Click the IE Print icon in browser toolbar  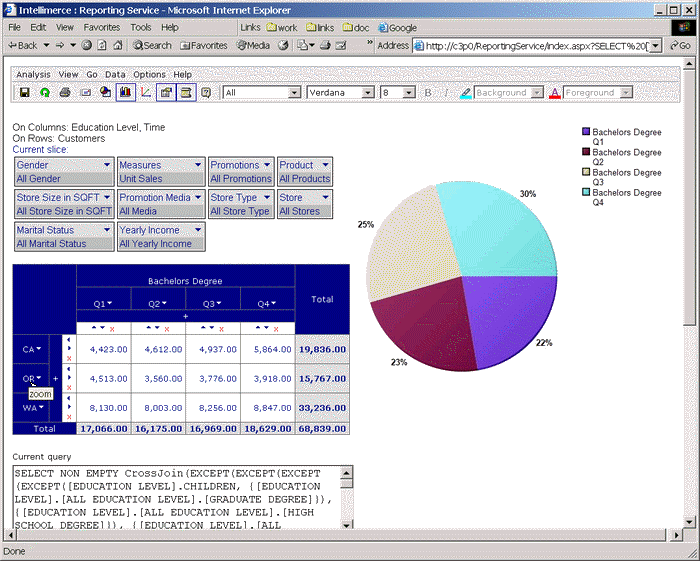point(325,45)
